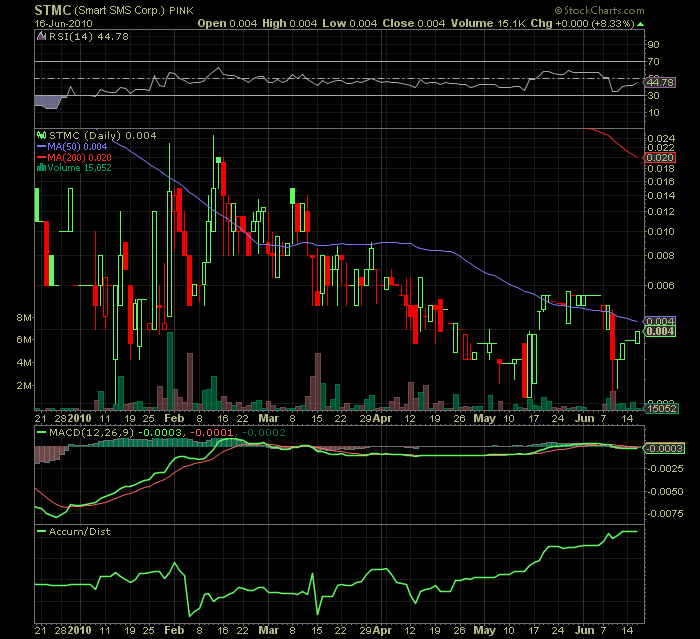Image resolution: width=700 pixels, height=639 pixels.
Task: Click the 0.012 price axis label
Action: point(661,212)
